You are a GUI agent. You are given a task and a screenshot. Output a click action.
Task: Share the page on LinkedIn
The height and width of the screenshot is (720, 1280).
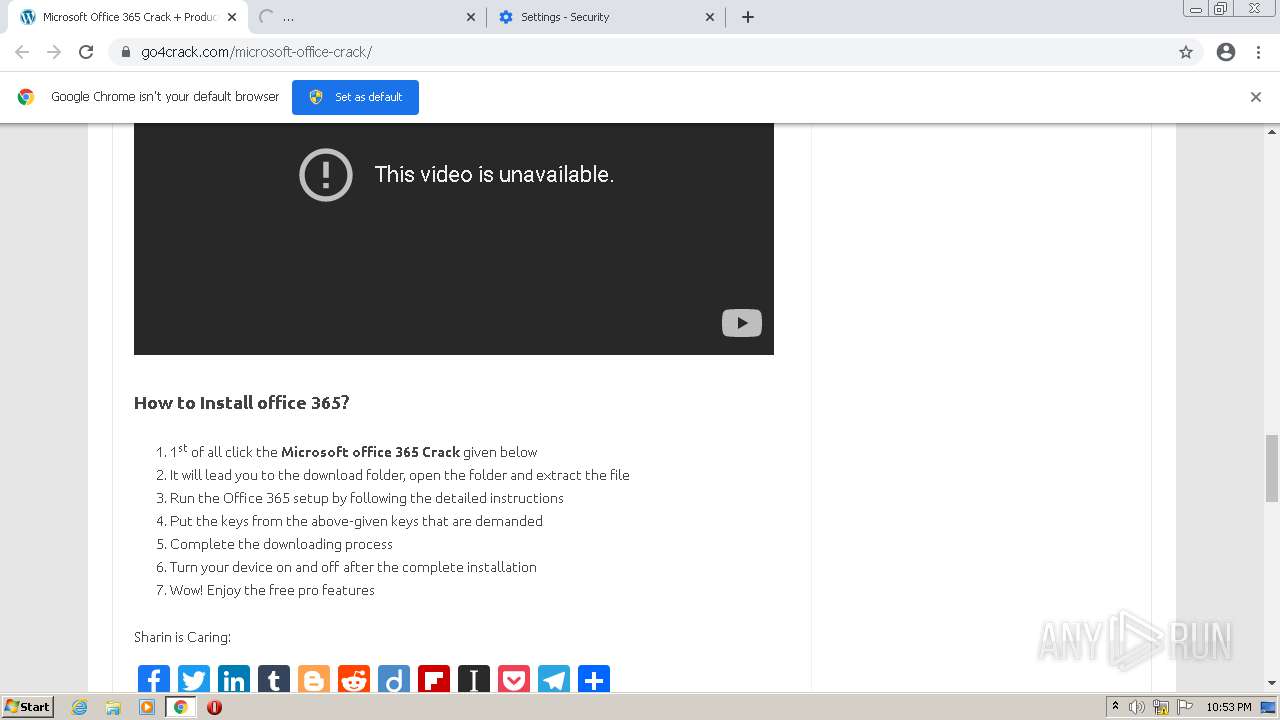pos(234,680)
